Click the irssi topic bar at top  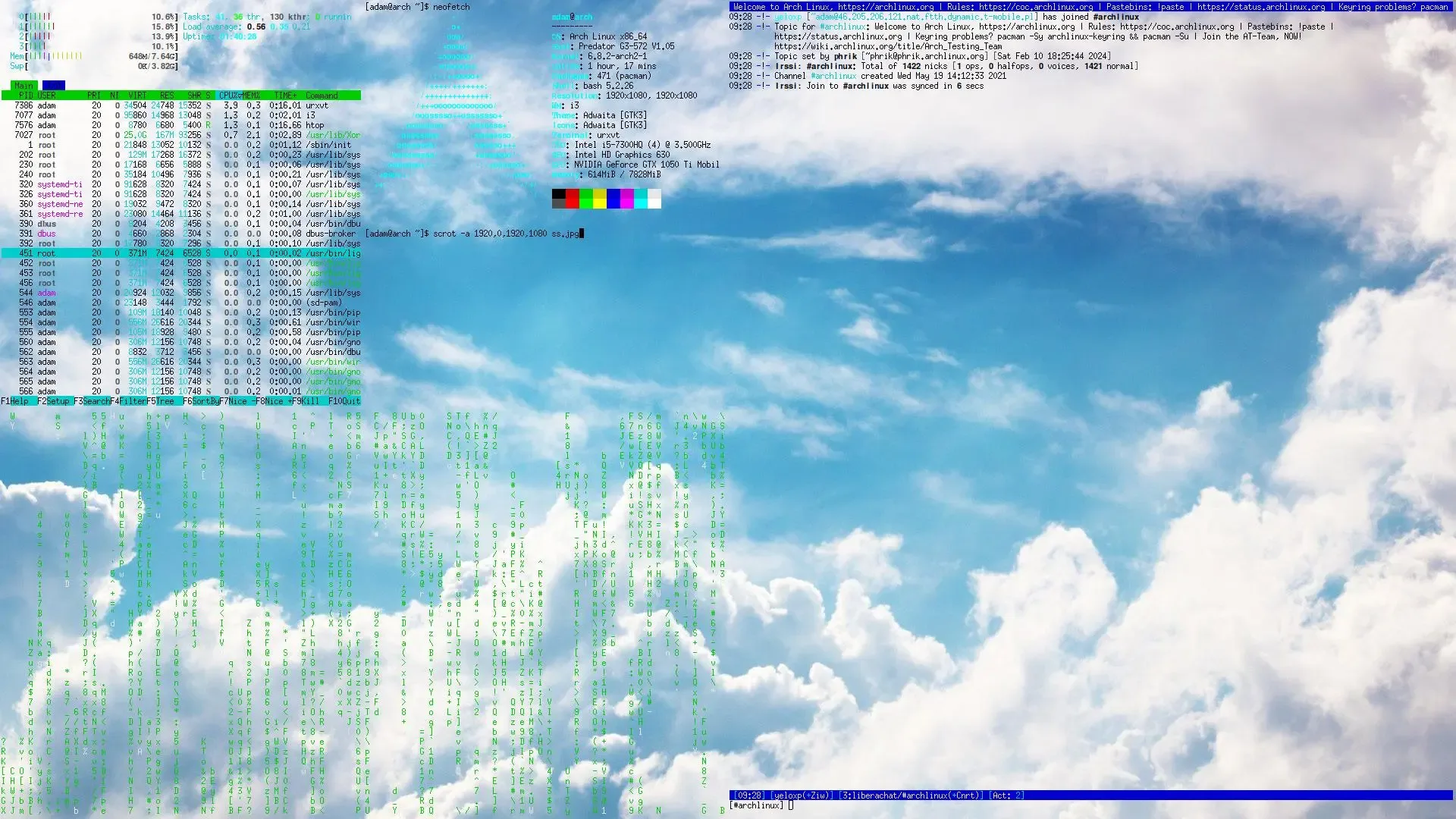[1091, 7]
